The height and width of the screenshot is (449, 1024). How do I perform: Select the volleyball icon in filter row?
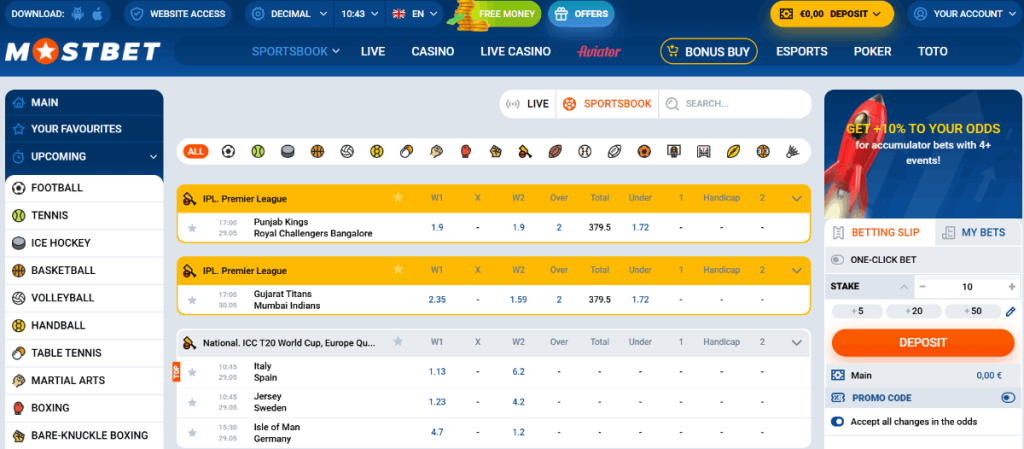[x=347, y=151]
